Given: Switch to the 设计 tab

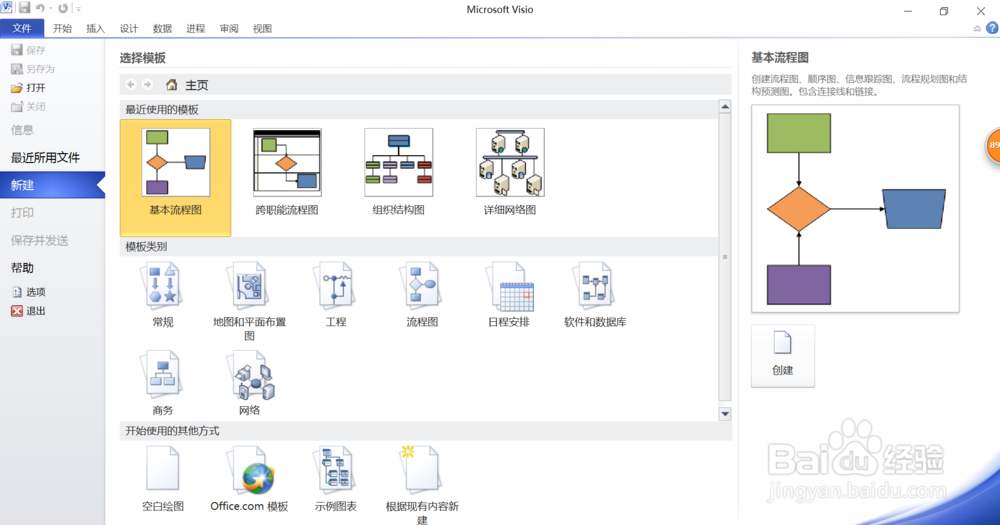Looking at the screenshot, I should (129, 28).
